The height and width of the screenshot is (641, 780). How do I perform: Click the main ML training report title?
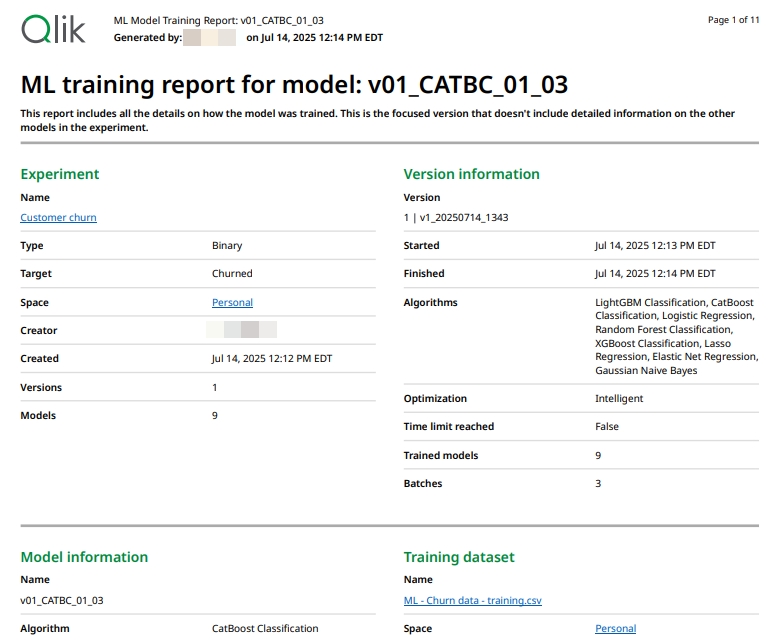pos(294,84)
